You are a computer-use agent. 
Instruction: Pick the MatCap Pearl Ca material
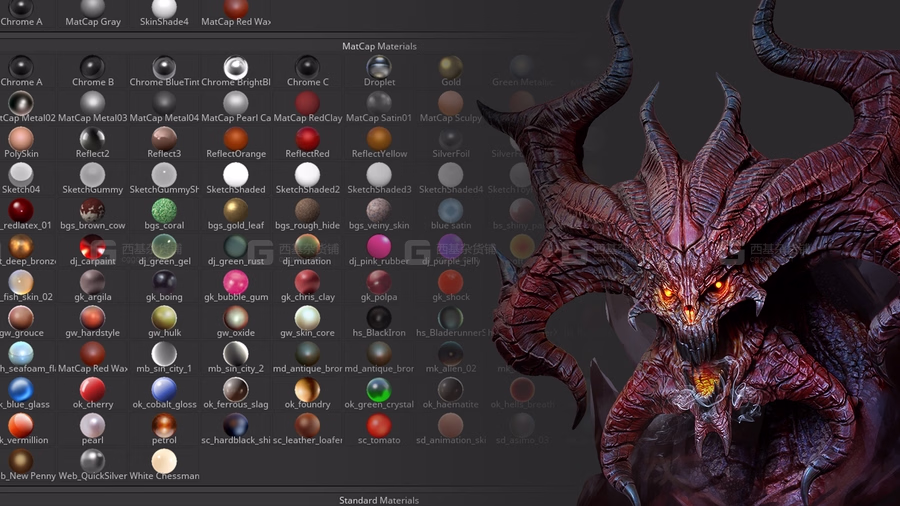(236, 107)
